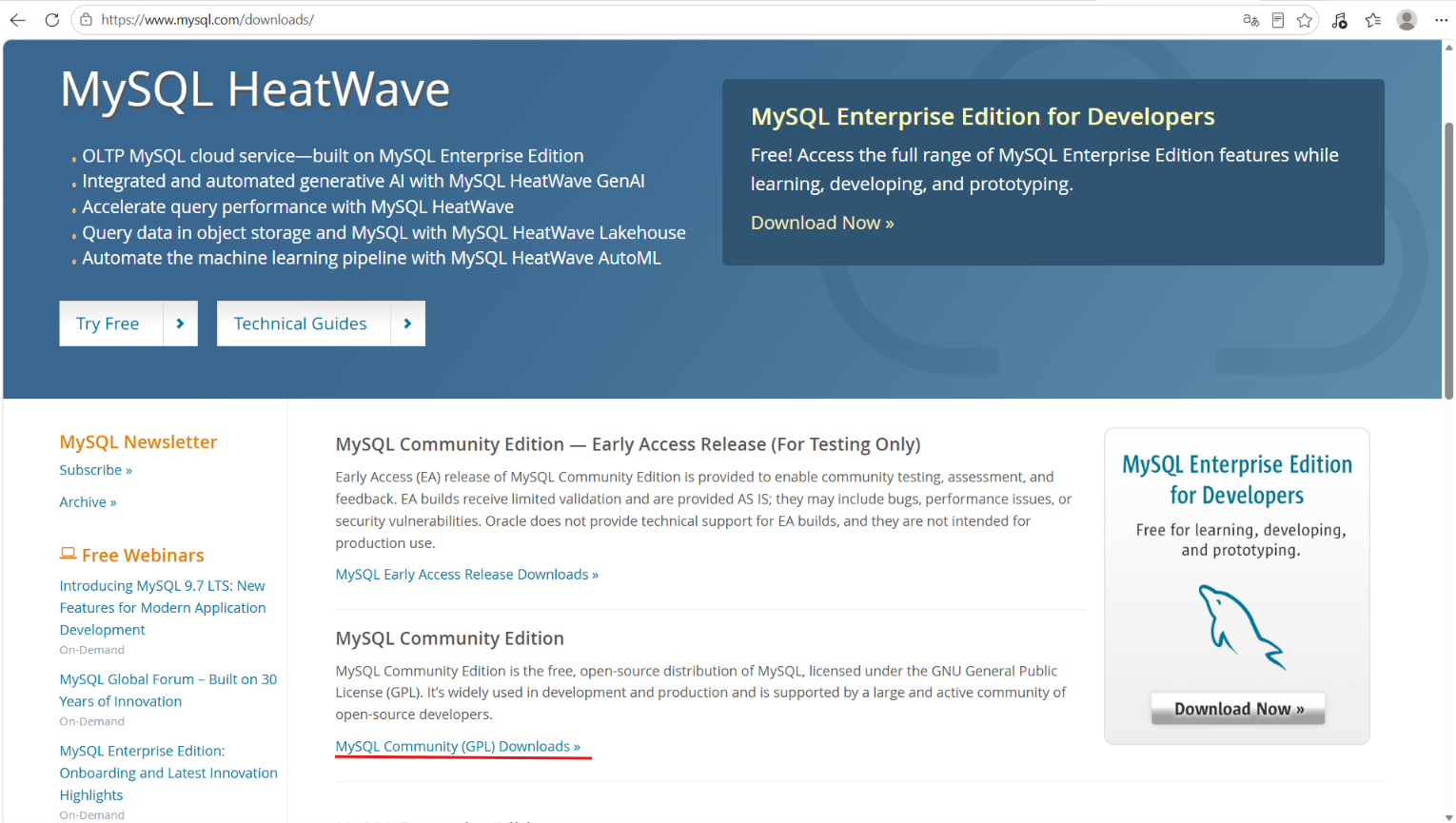The height and width of the screenshot is (823, 1456).
Task: Go back using the browser back arrow
Action: coord(17,20)
